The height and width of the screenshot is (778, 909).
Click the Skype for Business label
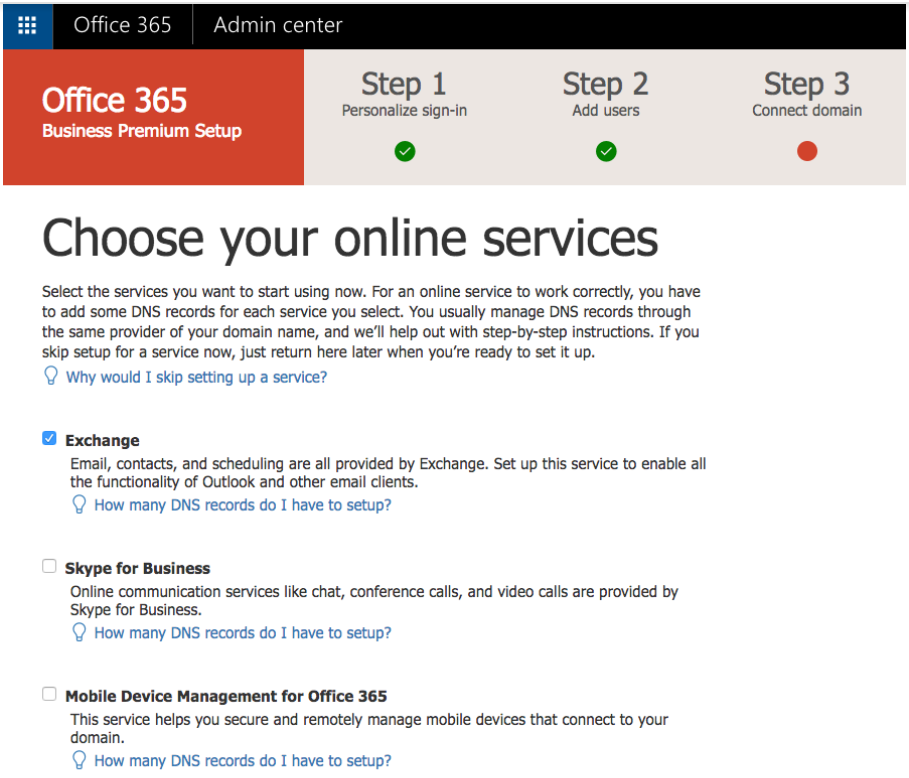(137, 568)
